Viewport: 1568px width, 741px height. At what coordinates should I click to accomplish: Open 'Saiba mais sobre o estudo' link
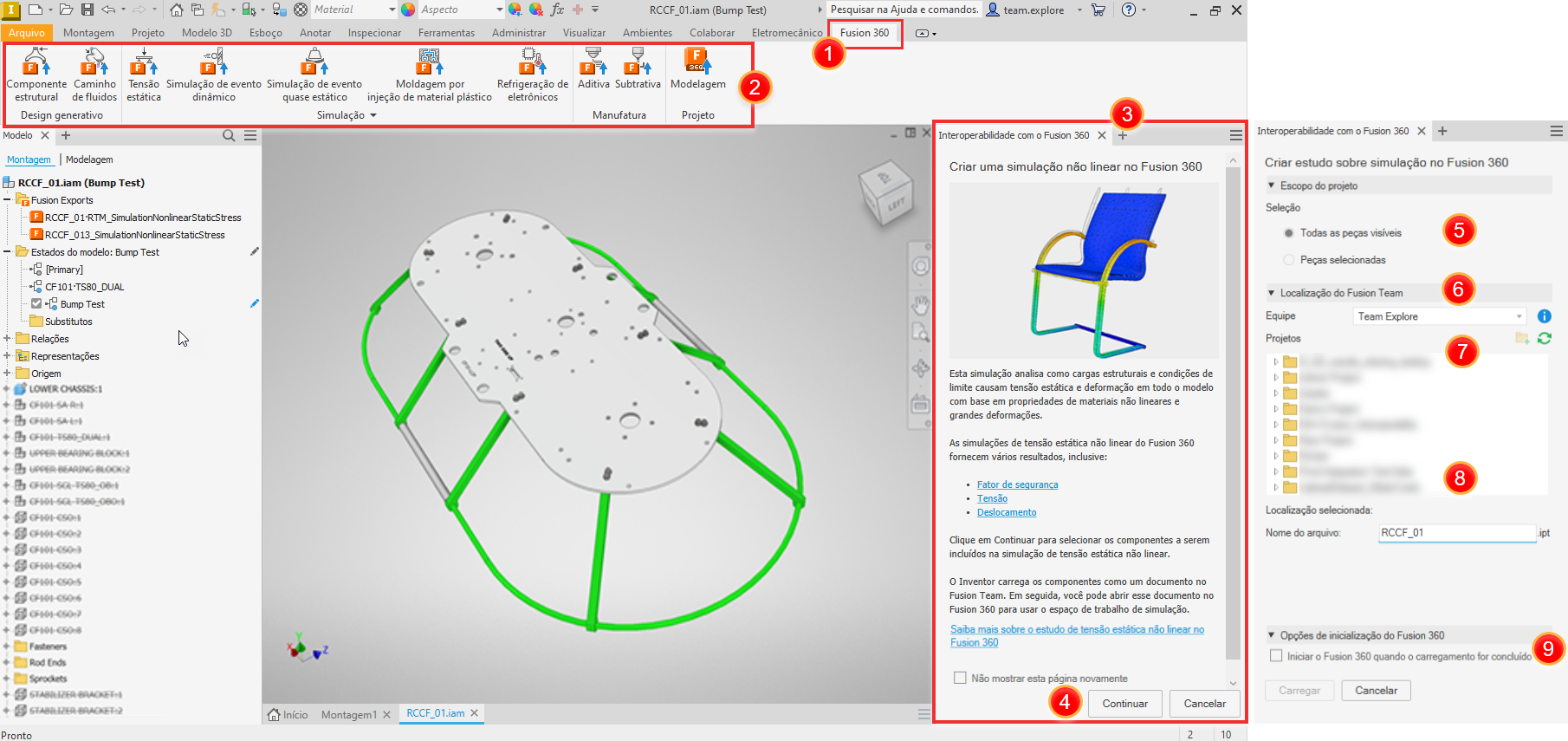coord(1077,635)
